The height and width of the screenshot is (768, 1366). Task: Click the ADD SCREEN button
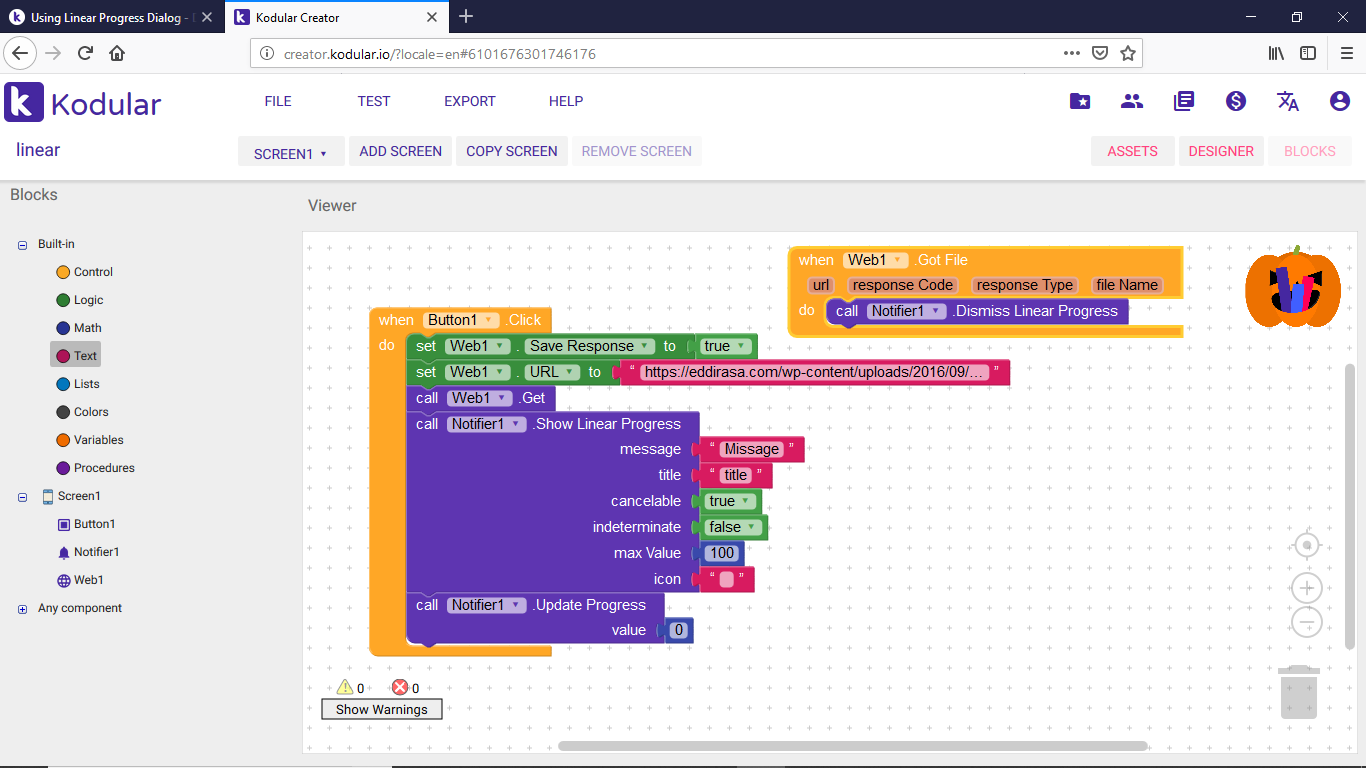(401, 151)
